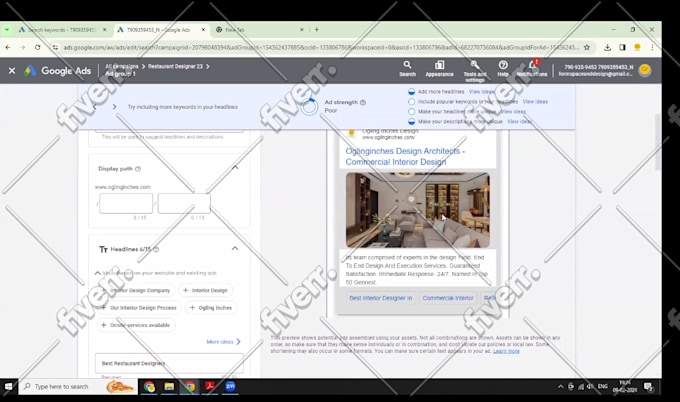Open Display path help icon
The width and height of the screenshot is (680, 402).
(x=138, y=169)
